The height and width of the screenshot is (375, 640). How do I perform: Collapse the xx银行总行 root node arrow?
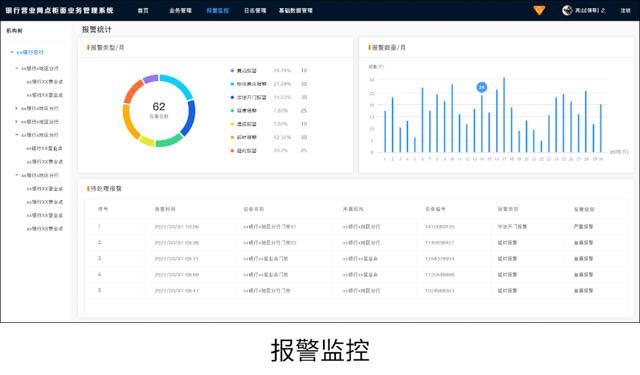[12, 52]
